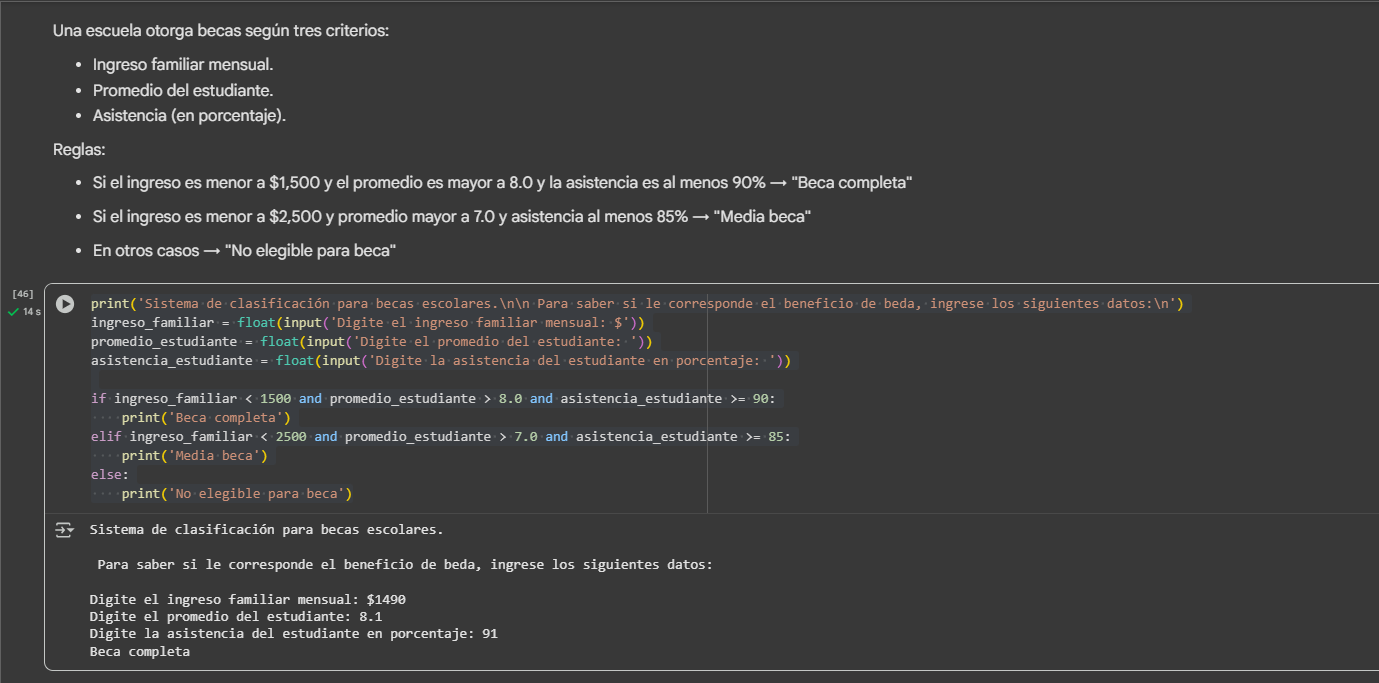
Task: Click the 'Reglas:' paragraph
Action: (79, 150)
